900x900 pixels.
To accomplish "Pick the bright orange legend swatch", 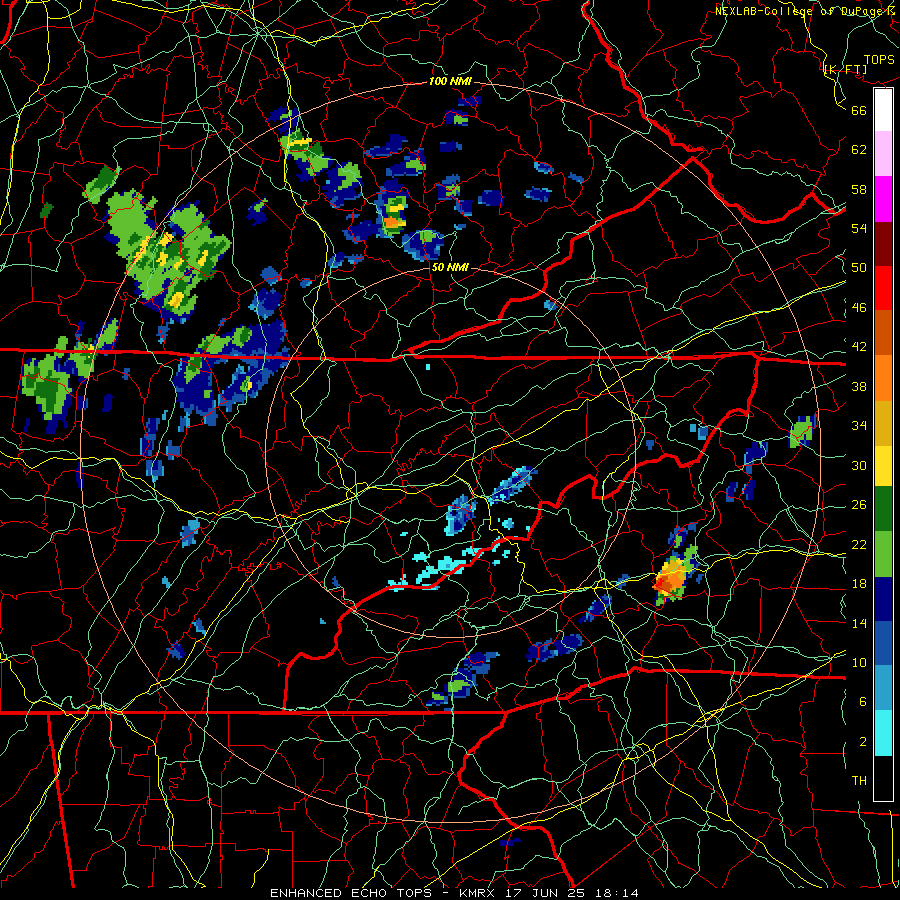I will 883,378.
